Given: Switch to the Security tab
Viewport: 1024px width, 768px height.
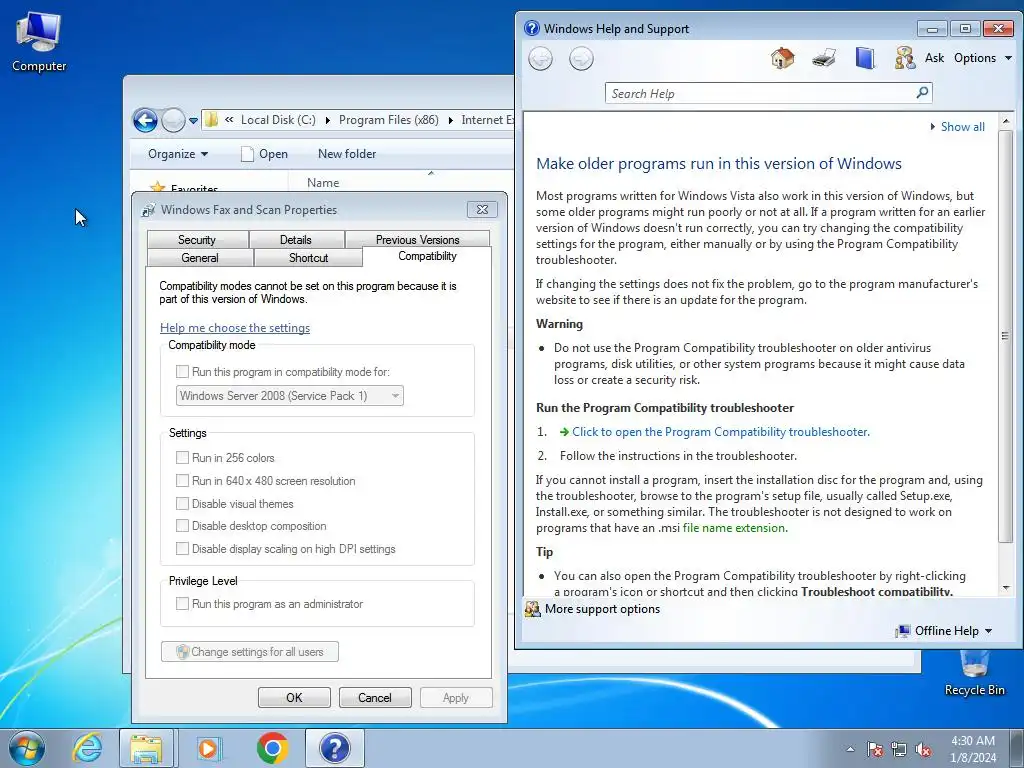Looking at the screenshot, I should (x=197, y=240).
